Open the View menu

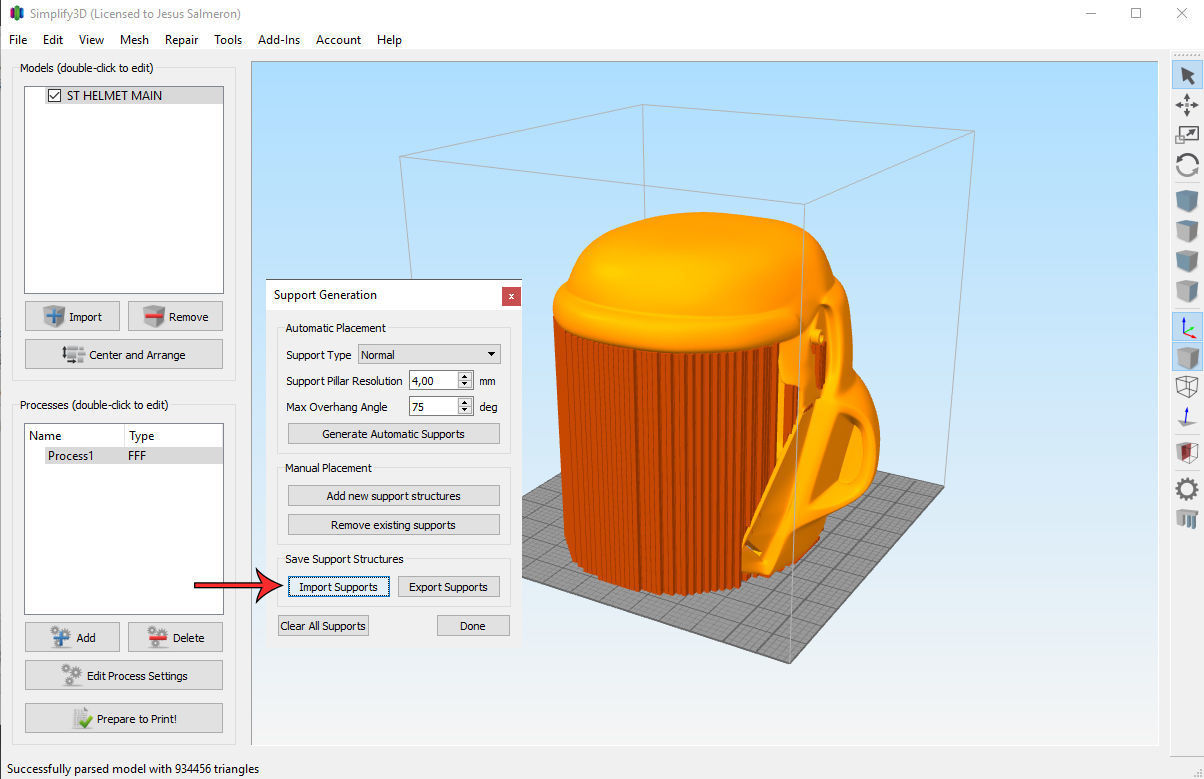pyautogui.click(x=92, y=40)
